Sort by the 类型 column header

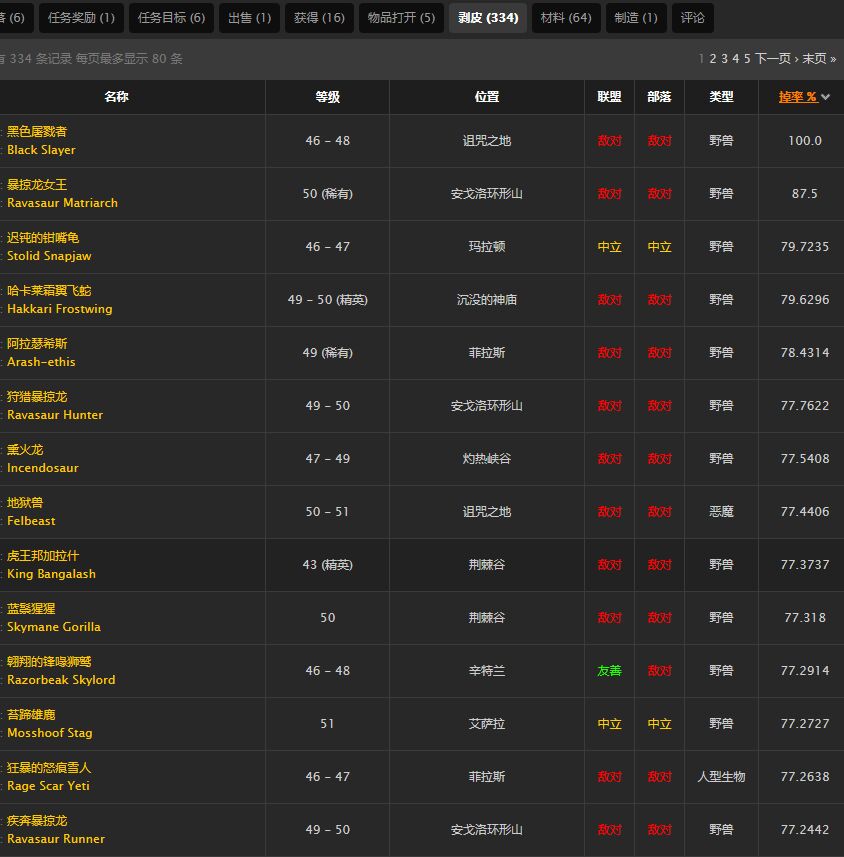[x=722, y=97]
